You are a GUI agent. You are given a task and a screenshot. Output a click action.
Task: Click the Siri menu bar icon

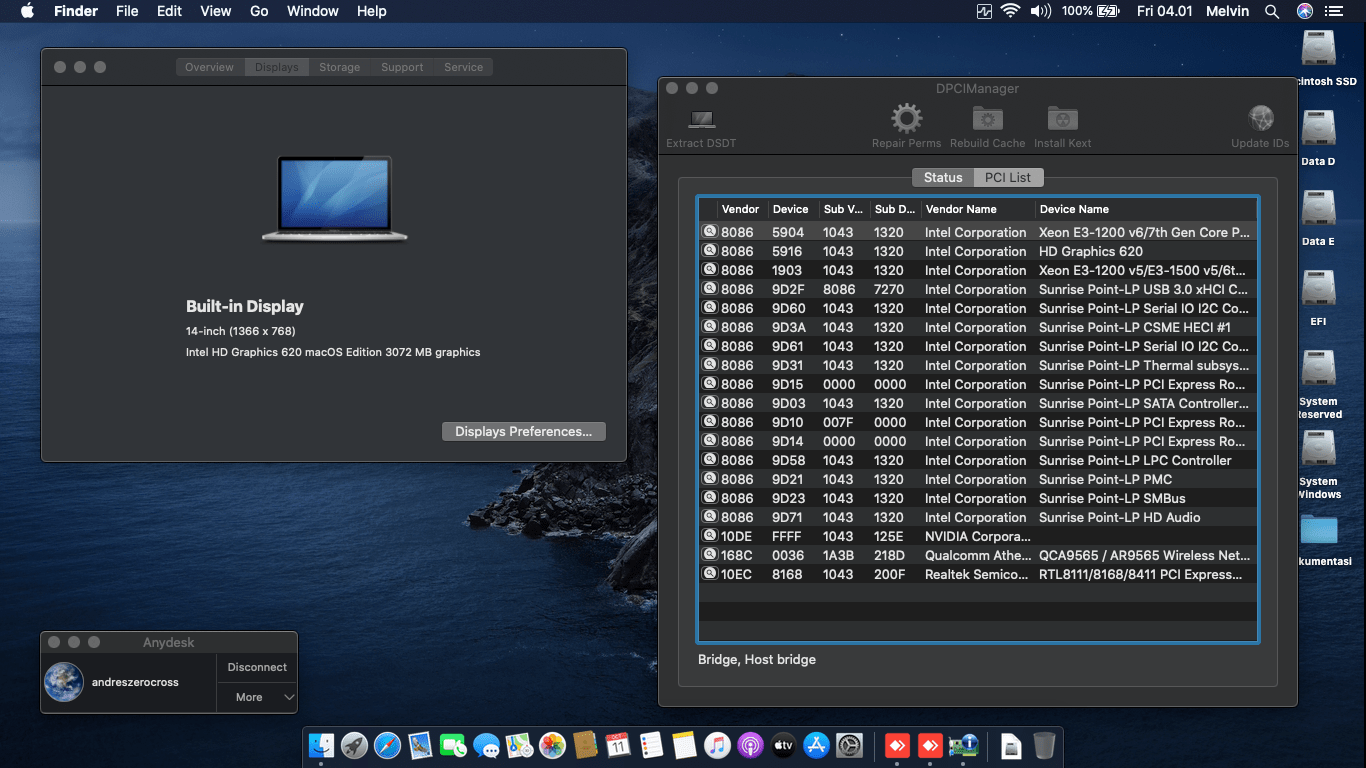(1305, 11)
